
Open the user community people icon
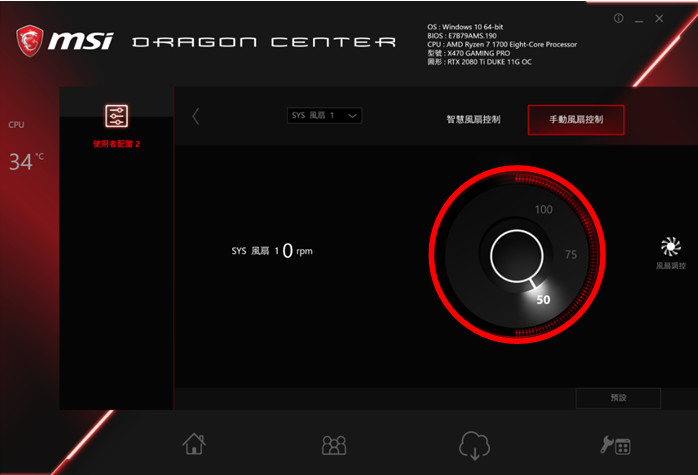(x=334, y=445)
